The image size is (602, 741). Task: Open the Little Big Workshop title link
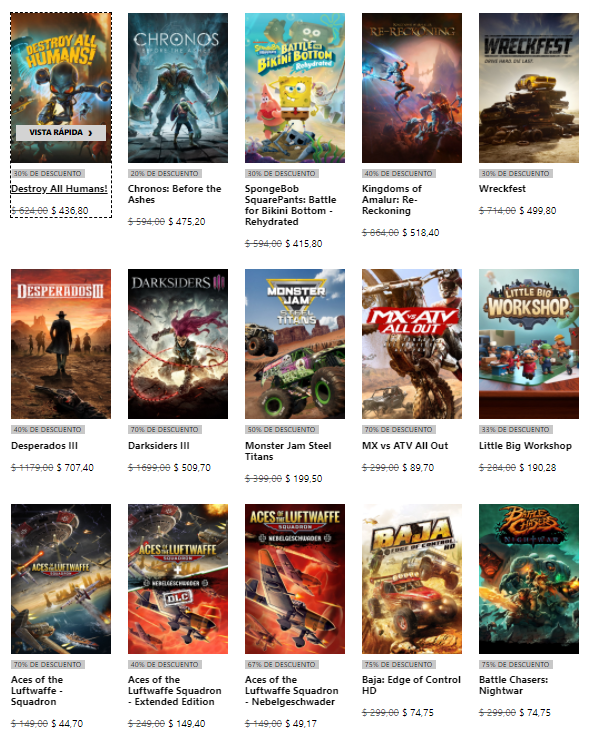click(x=525, y=446)
